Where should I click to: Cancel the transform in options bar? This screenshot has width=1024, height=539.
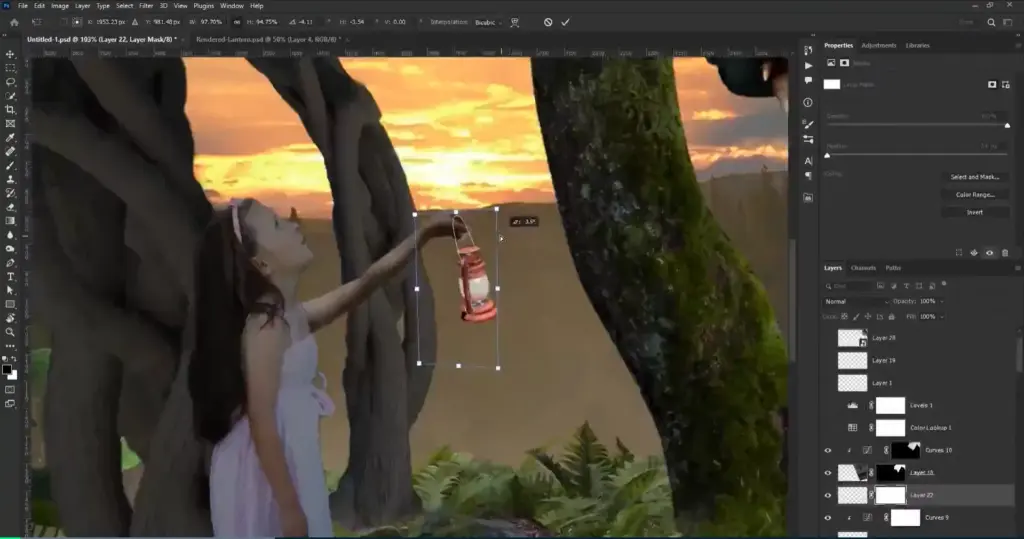(548, 22)
